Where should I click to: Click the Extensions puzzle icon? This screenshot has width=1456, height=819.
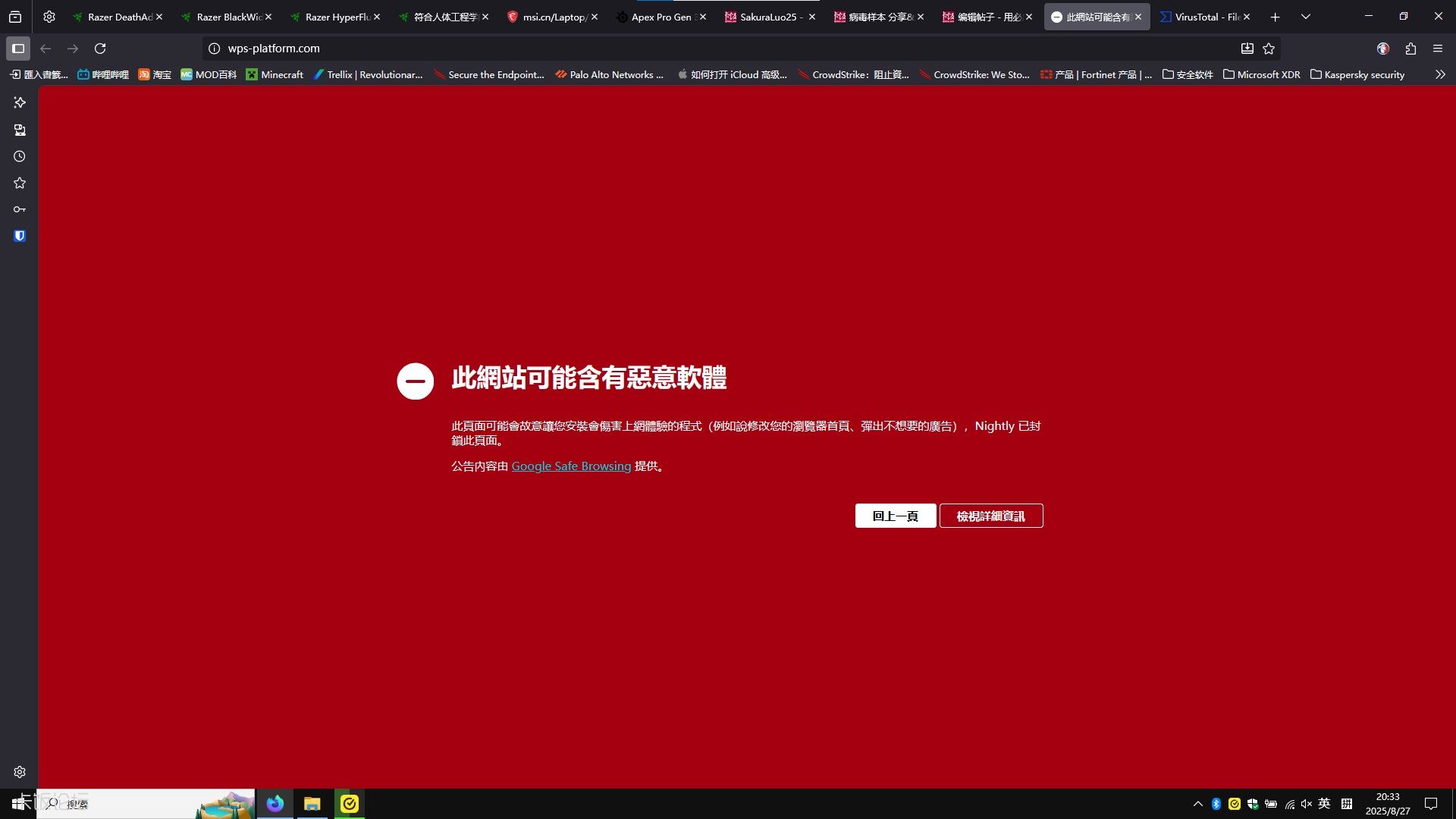(x=1410, y=49)
